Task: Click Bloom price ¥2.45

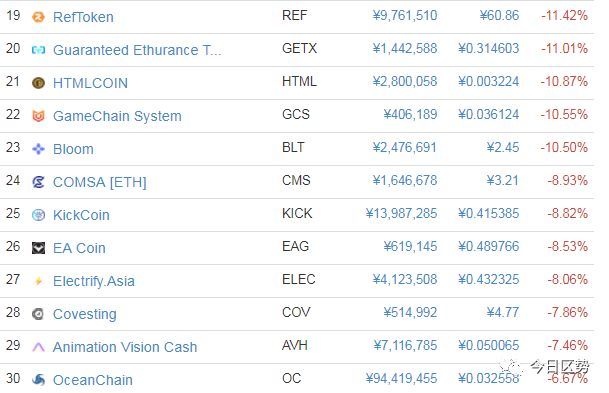Action: click(x=503, y=147)
